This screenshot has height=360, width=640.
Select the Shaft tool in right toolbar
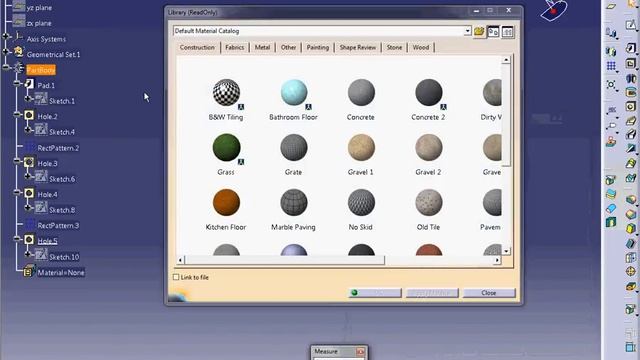click(631, 78)
